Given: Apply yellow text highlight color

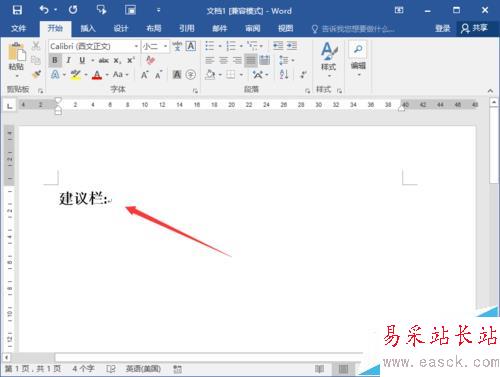Looking at the screenshot, I should click(x=76, y=75).
